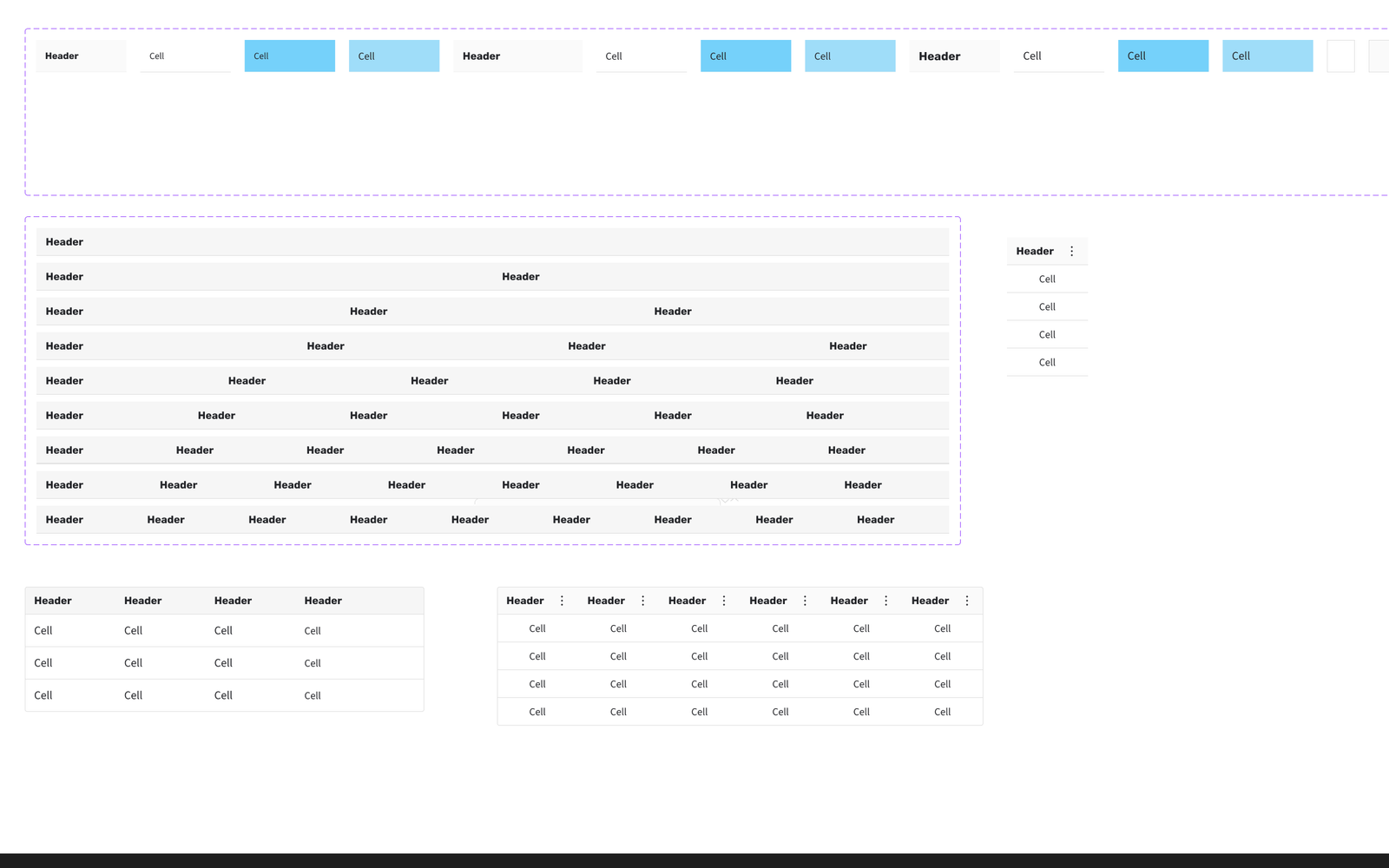Select the smallest plain white Cell in top row

click(x=186, y=56)
